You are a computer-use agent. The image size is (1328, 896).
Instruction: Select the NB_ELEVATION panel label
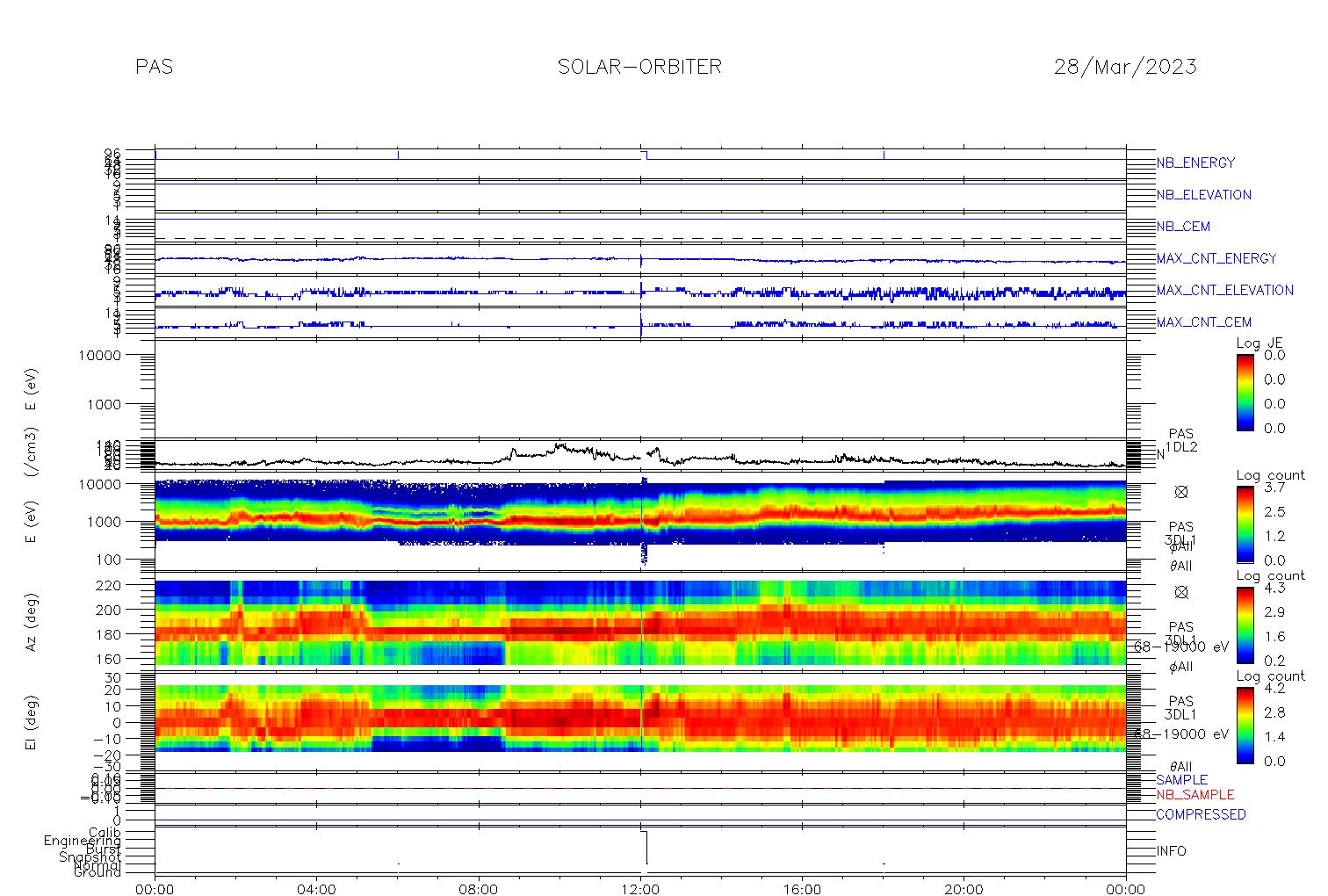[x=1203, y=195]
